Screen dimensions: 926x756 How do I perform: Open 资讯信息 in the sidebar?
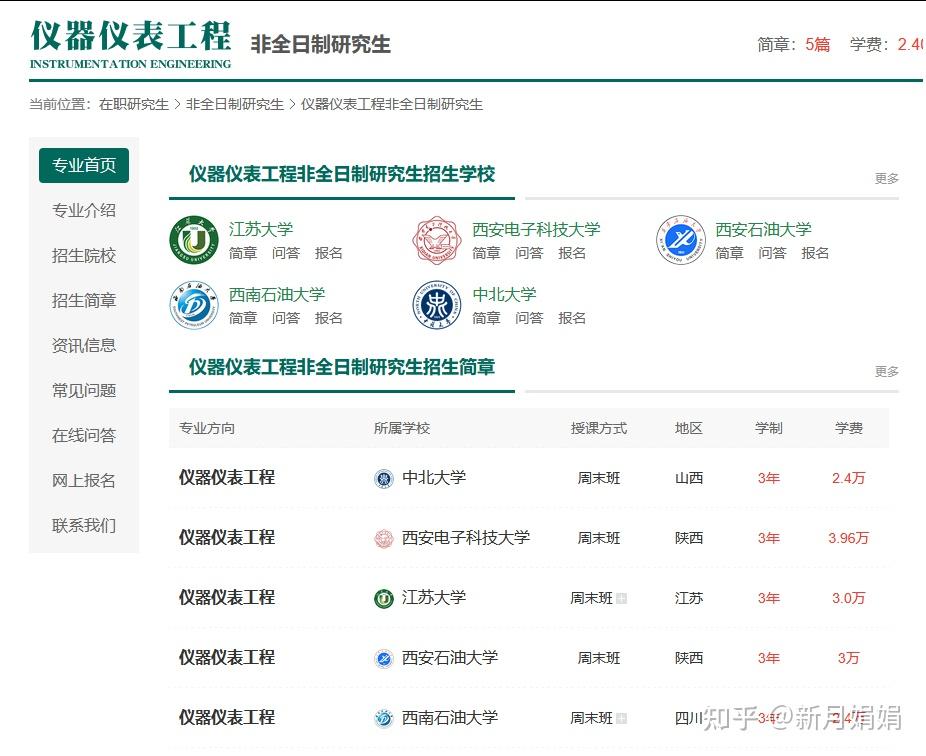pos(84,346)
